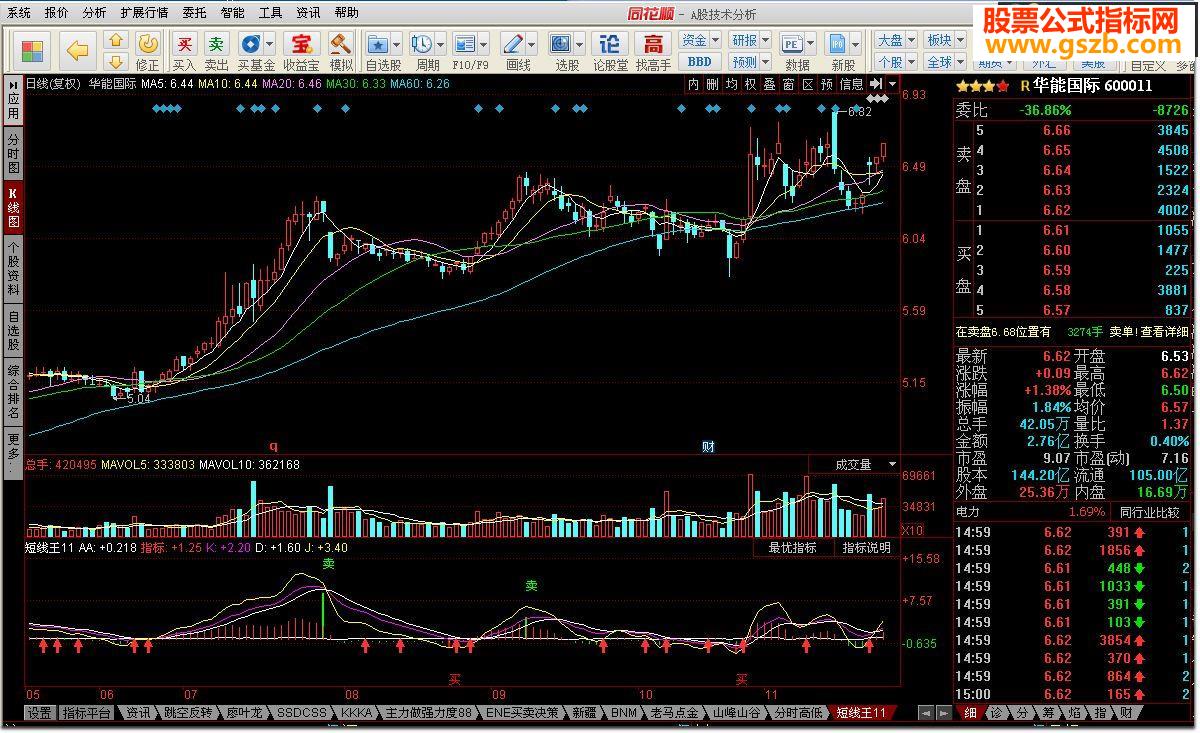This screenshot has height=733, width=1200.
Task: Open the 自选股 star folder icon
Action: pos(378,44)
